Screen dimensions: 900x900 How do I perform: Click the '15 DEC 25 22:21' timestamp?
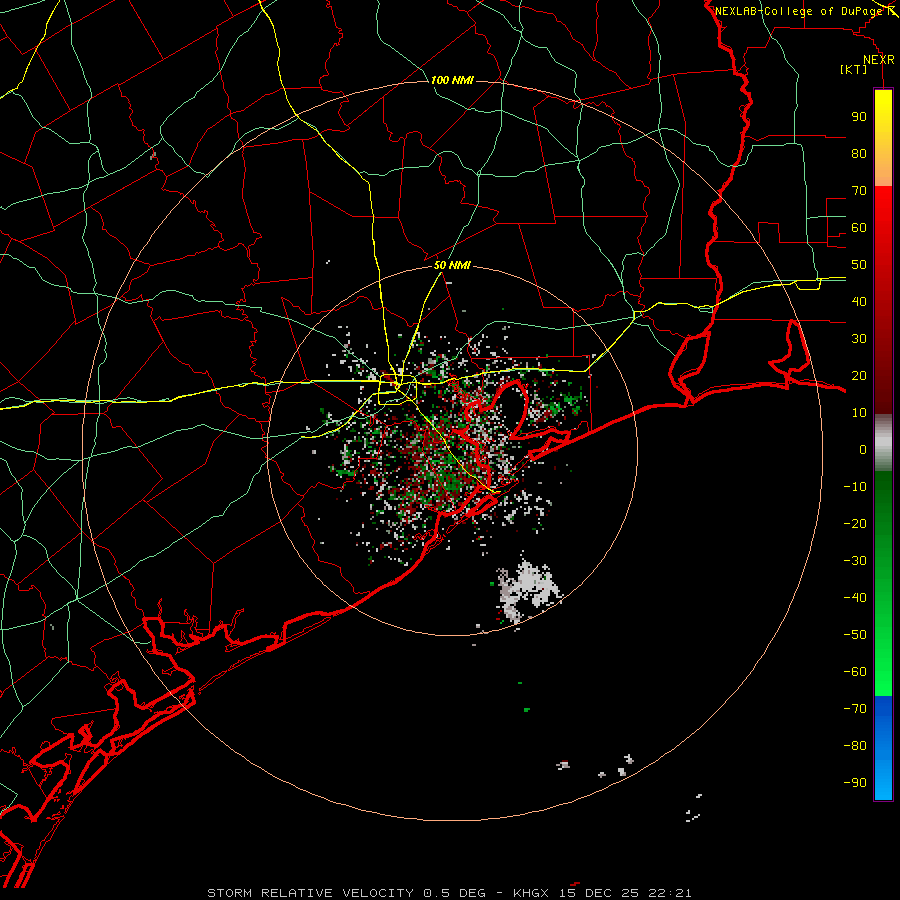pyautogui.click(x=624, y=893)
